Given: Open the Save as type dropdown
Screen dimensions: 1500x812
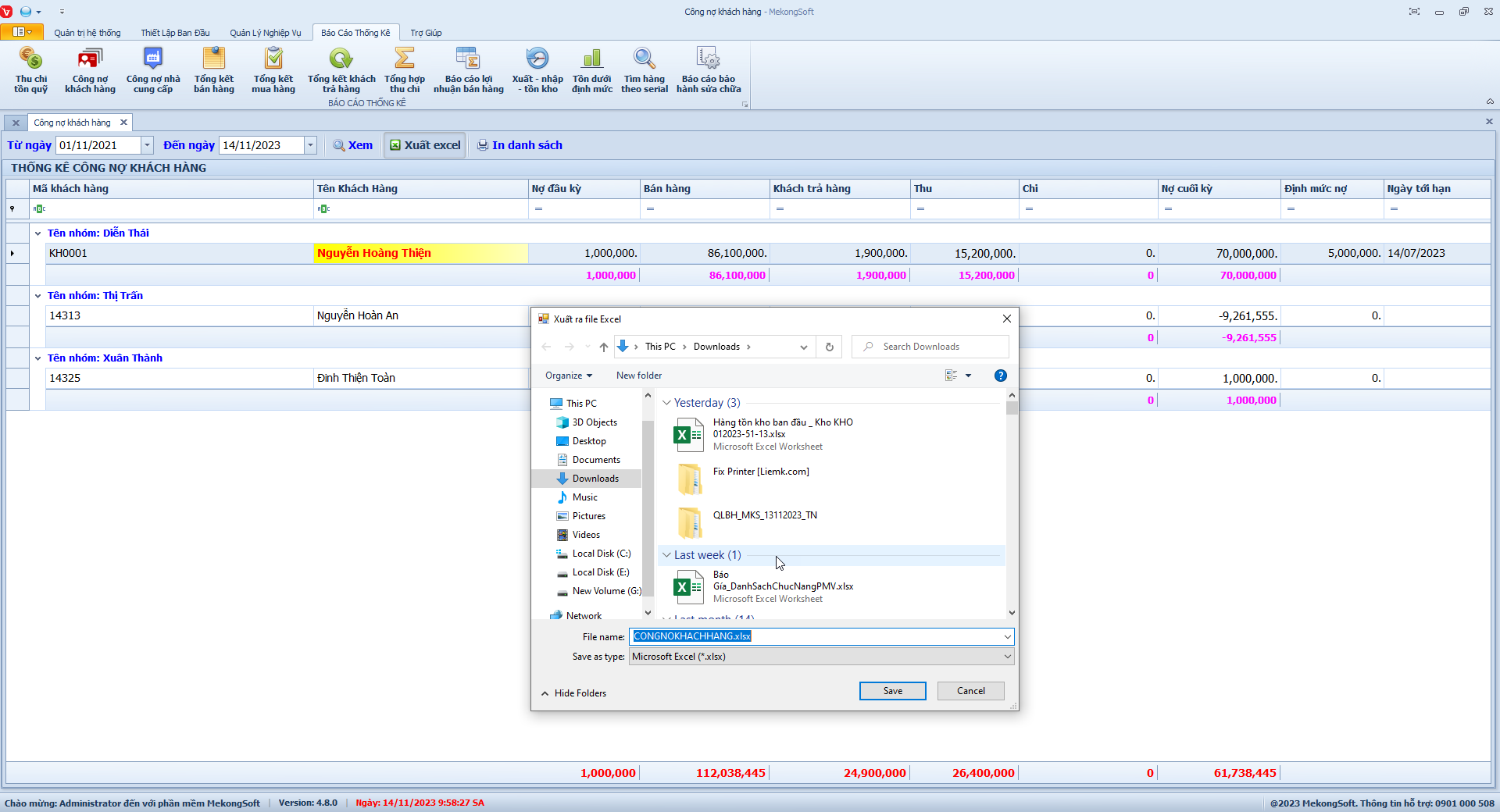Looking at the screenshot, I should [x=1007, y=657].
